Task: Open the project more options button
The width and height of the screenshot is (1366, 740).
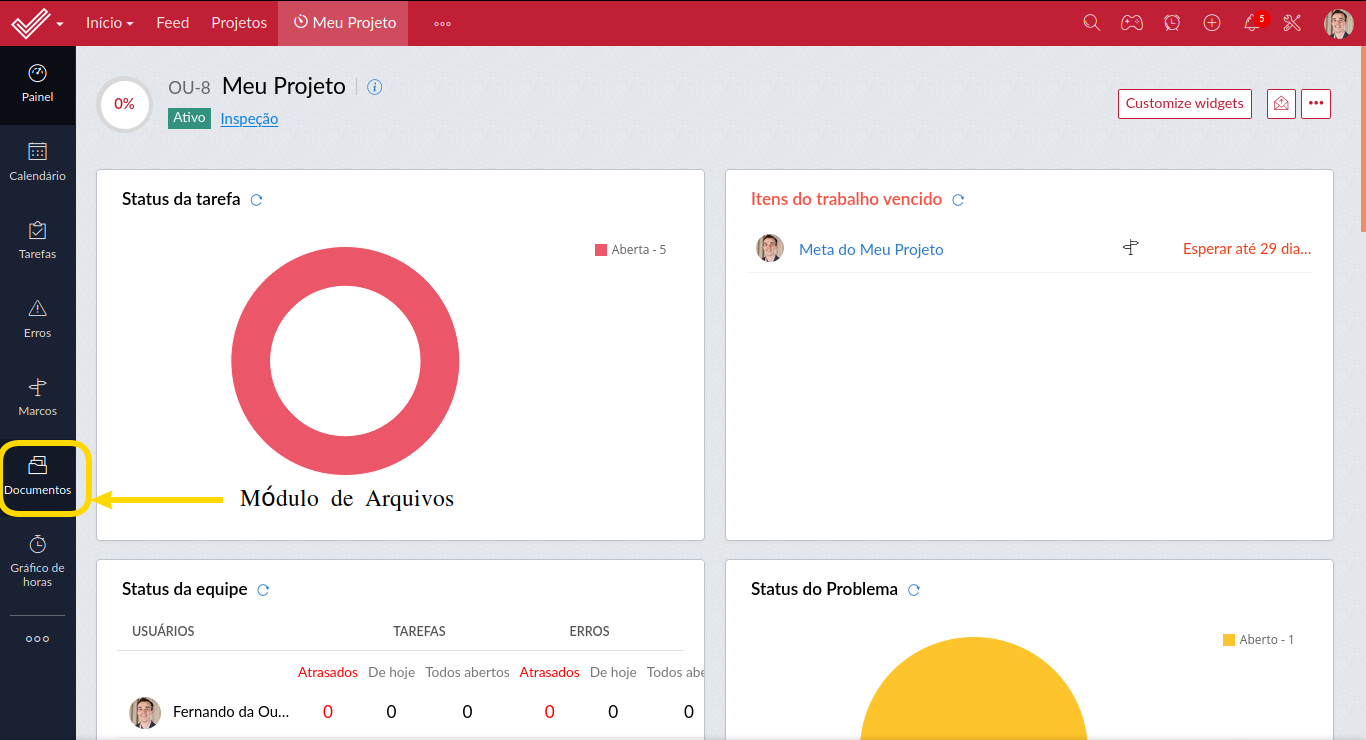Action: click(1316, 103)
